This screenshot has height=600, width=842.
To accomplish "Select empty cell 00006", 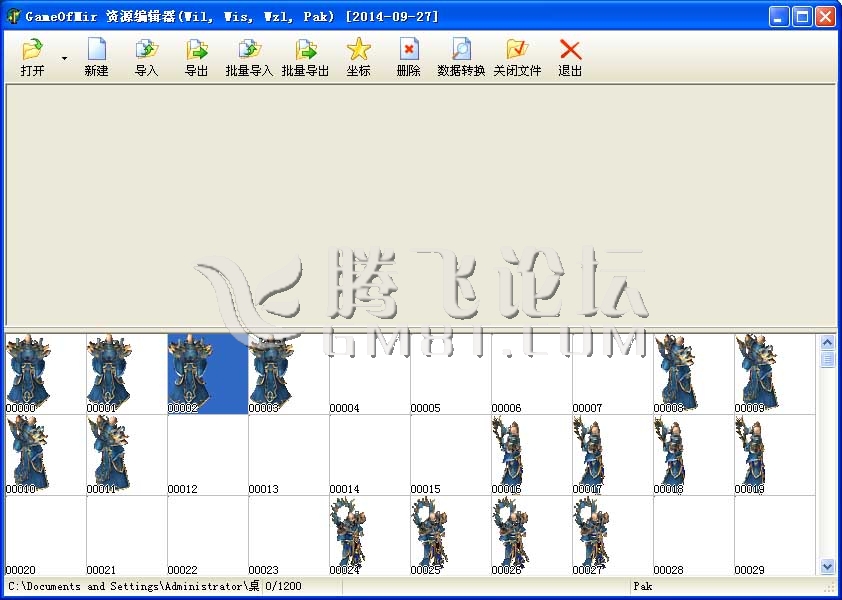I will 532,374.
